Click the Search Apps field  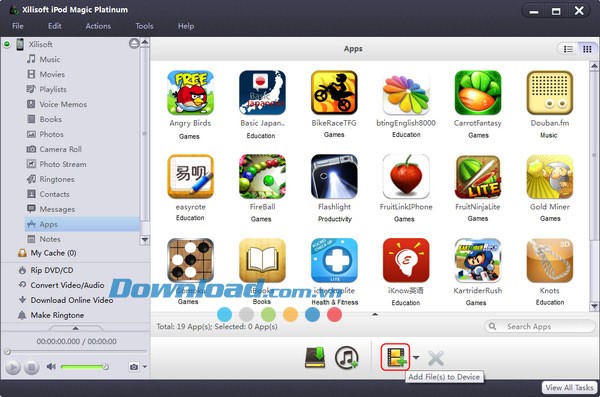(x=540, y=327)
